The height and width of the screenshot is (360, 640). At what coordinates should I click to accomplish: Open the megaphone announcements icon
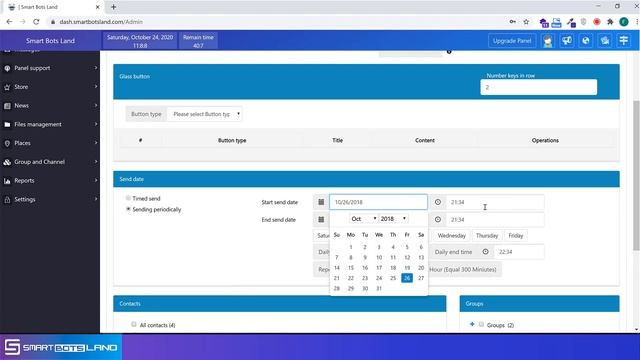point(567,40)
